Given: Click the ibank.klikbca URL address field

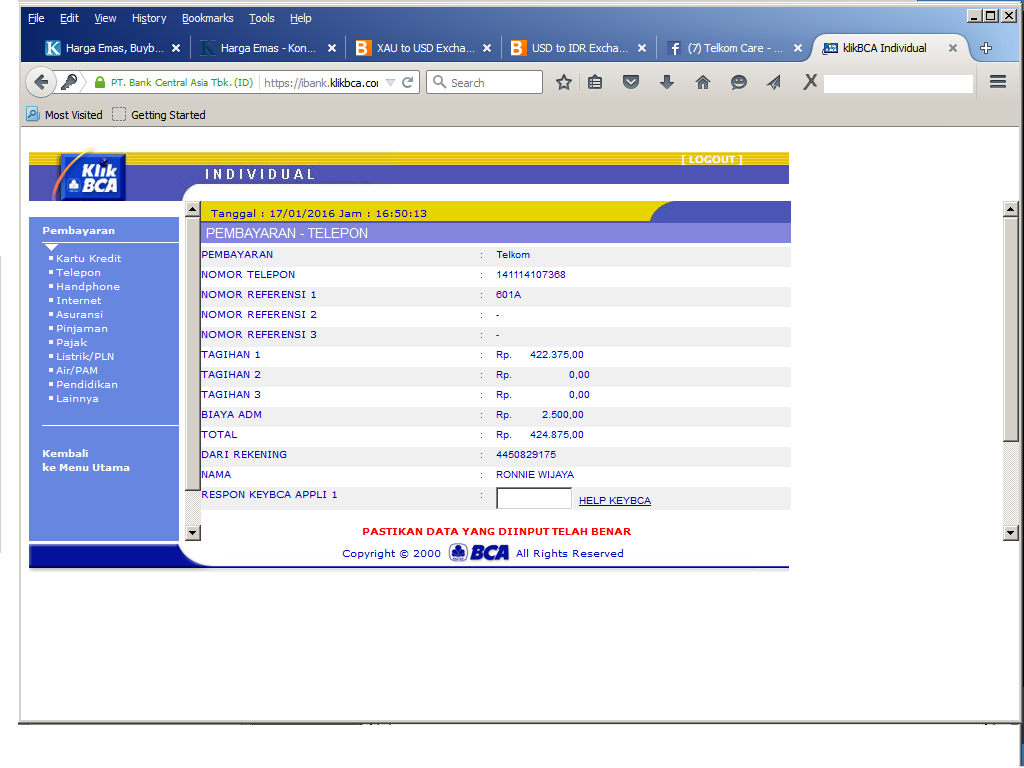Looking at the screenshot, I should tap(321, 82).
